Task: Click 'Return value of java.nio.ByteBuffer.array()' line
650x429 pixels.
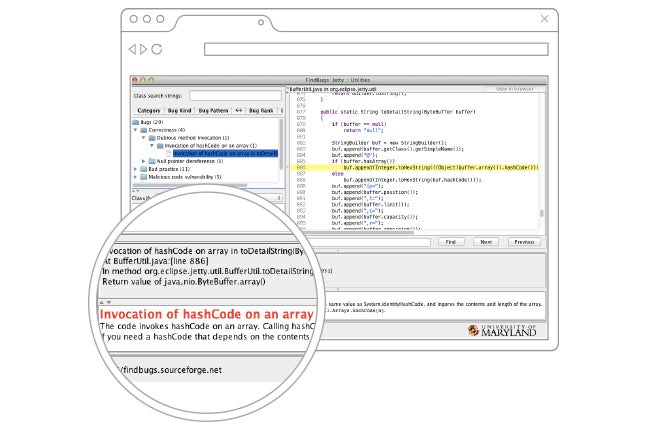Action: 184,282
